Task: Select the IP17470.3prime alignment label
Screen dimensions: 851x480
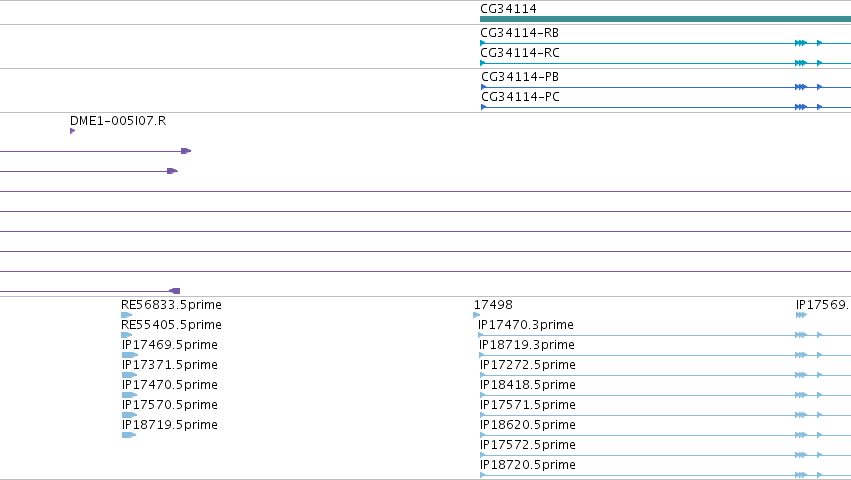Action: [x=526, y=325]
